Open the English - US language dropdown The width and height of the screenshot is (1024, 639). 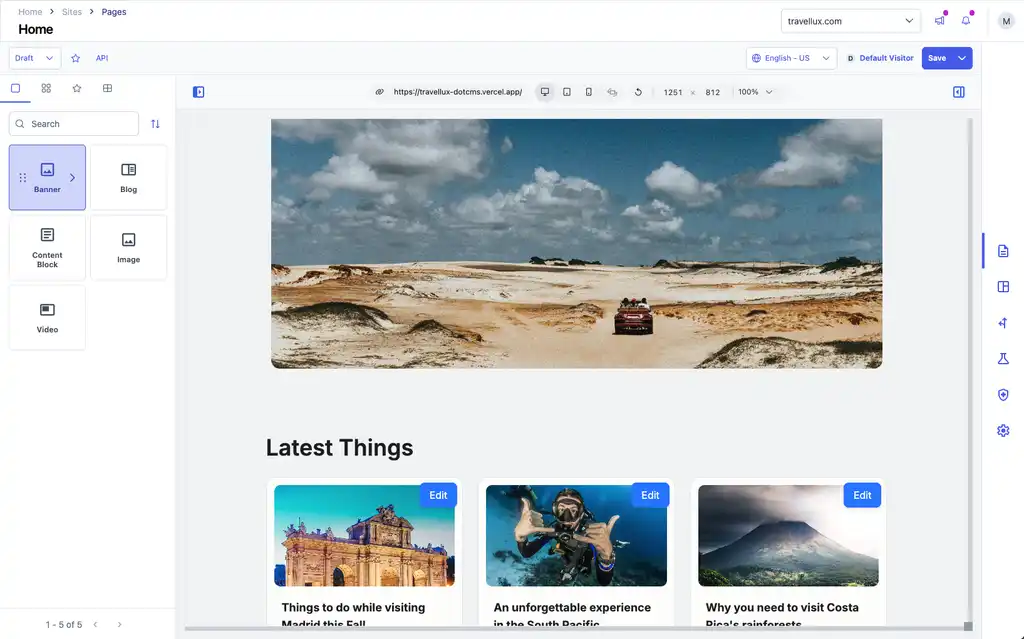[x=791, y=58]
